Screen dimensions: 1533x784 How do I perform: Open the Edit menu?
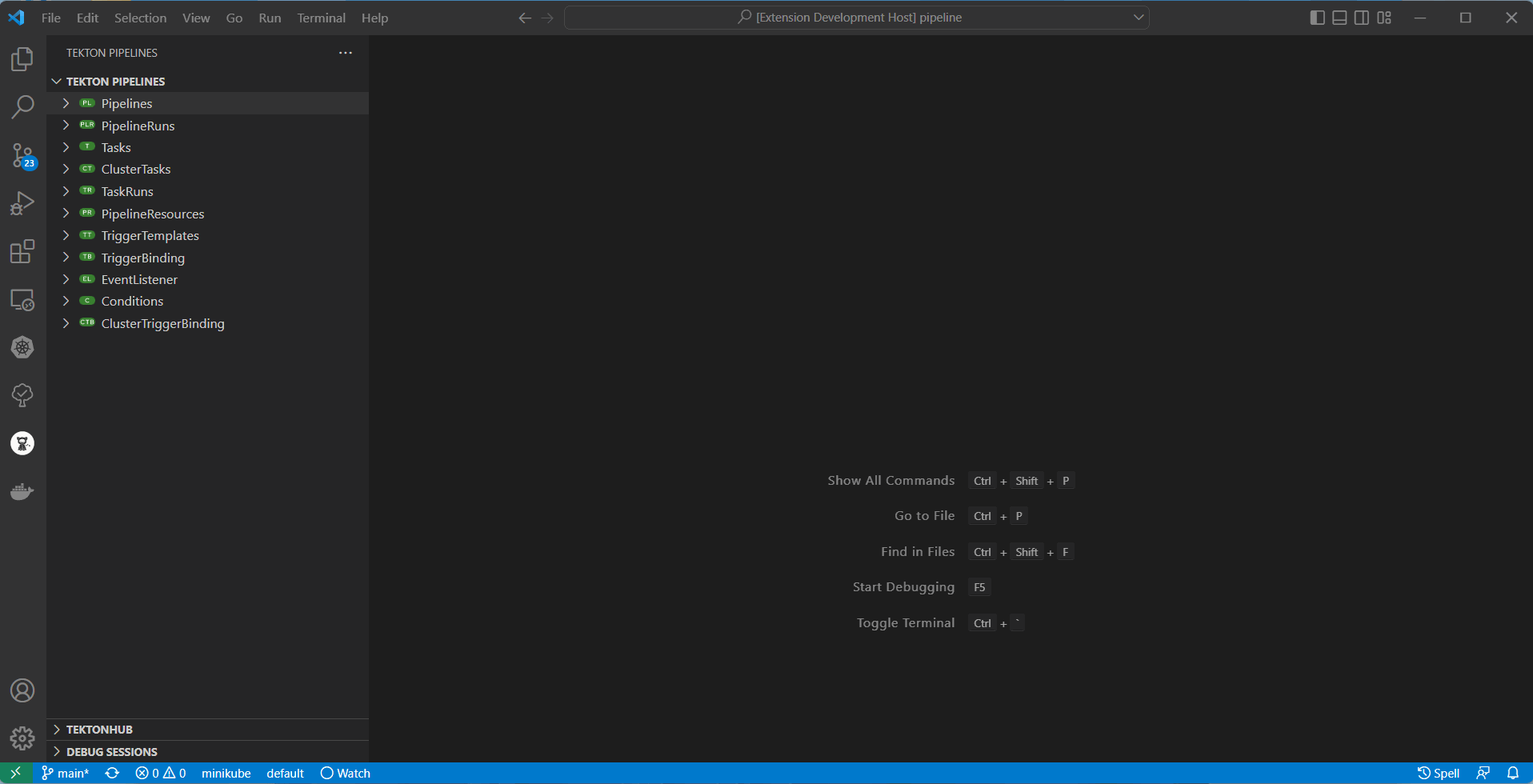87,18
